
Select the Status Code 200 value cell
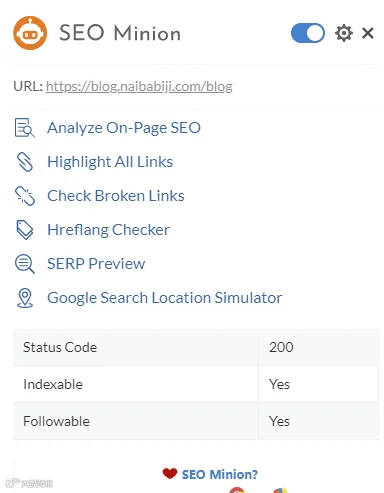click(x=318, y=347)
